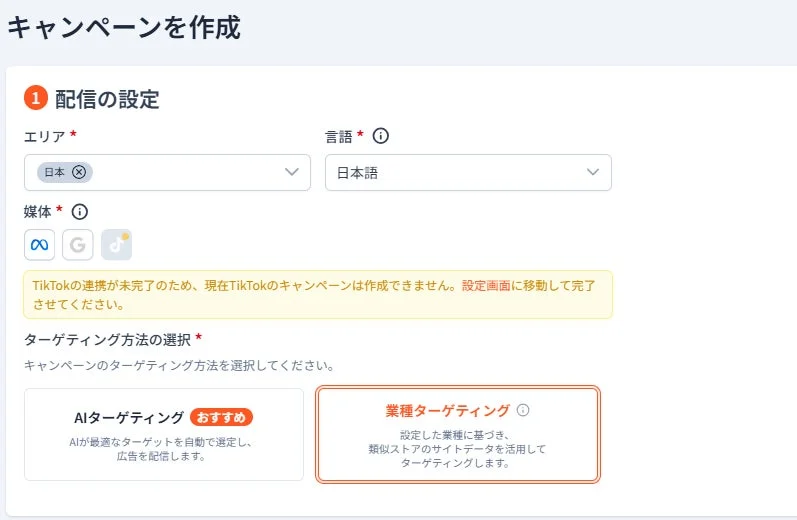Open the 日本語 language combo box
797x520 pixels.
(x=468, y=173)
